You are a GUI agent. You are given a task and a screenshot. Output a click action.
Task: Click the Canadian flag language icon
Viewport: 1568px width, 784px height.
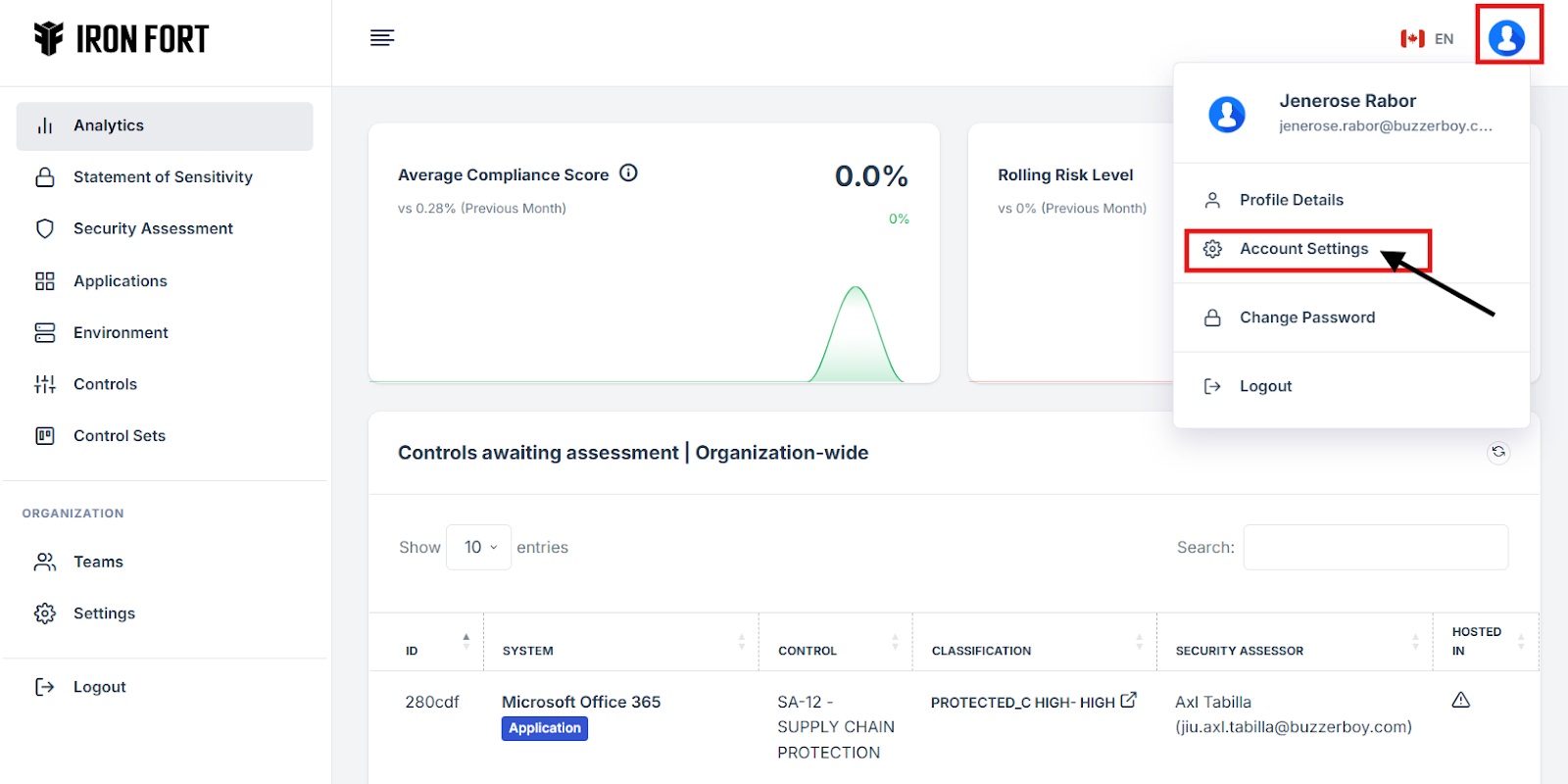pyautogui.click(x=1412, y=39)
